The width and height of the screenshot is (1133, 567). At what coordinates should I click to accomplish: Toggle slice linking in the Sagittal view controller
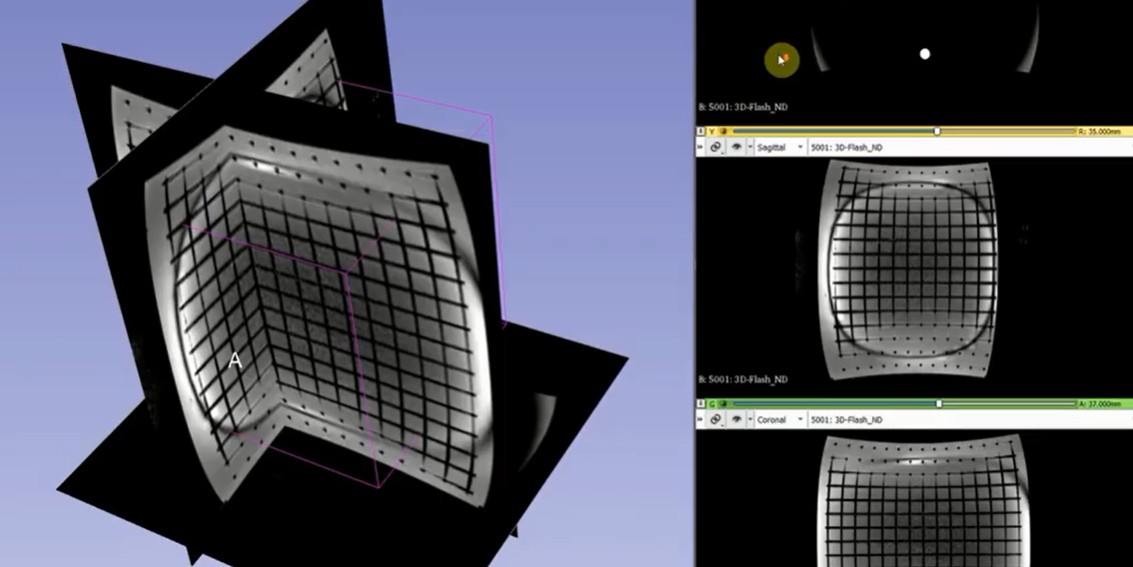[x=717, y=147]
